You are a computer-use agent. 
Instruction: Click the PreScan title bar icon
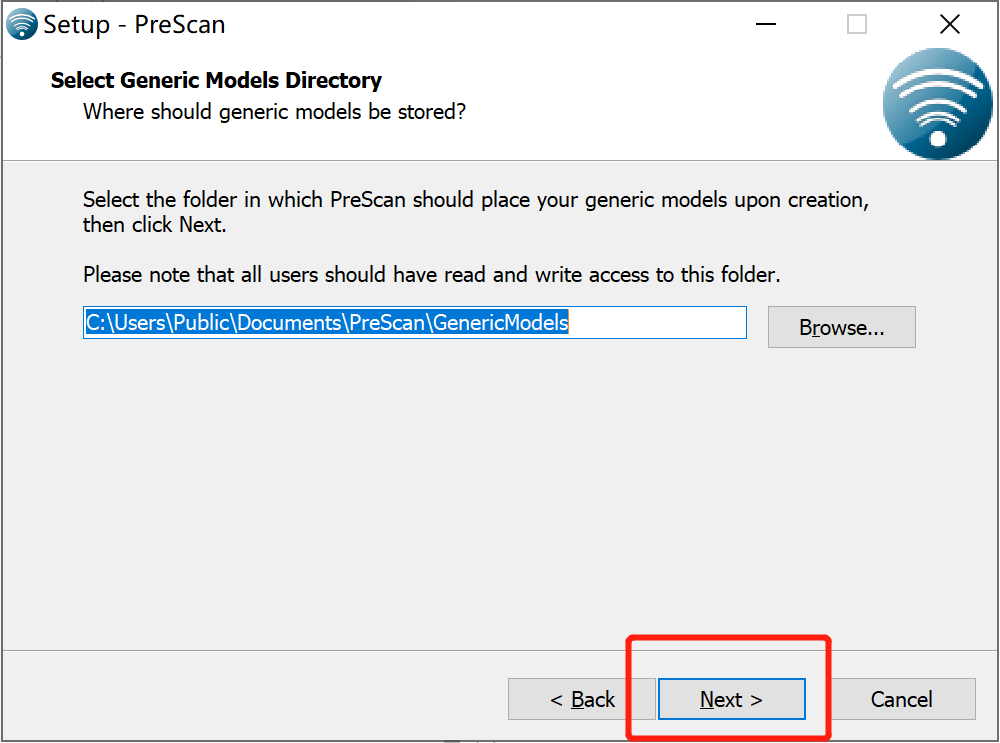pyautogui.click(x=22, y=24)
